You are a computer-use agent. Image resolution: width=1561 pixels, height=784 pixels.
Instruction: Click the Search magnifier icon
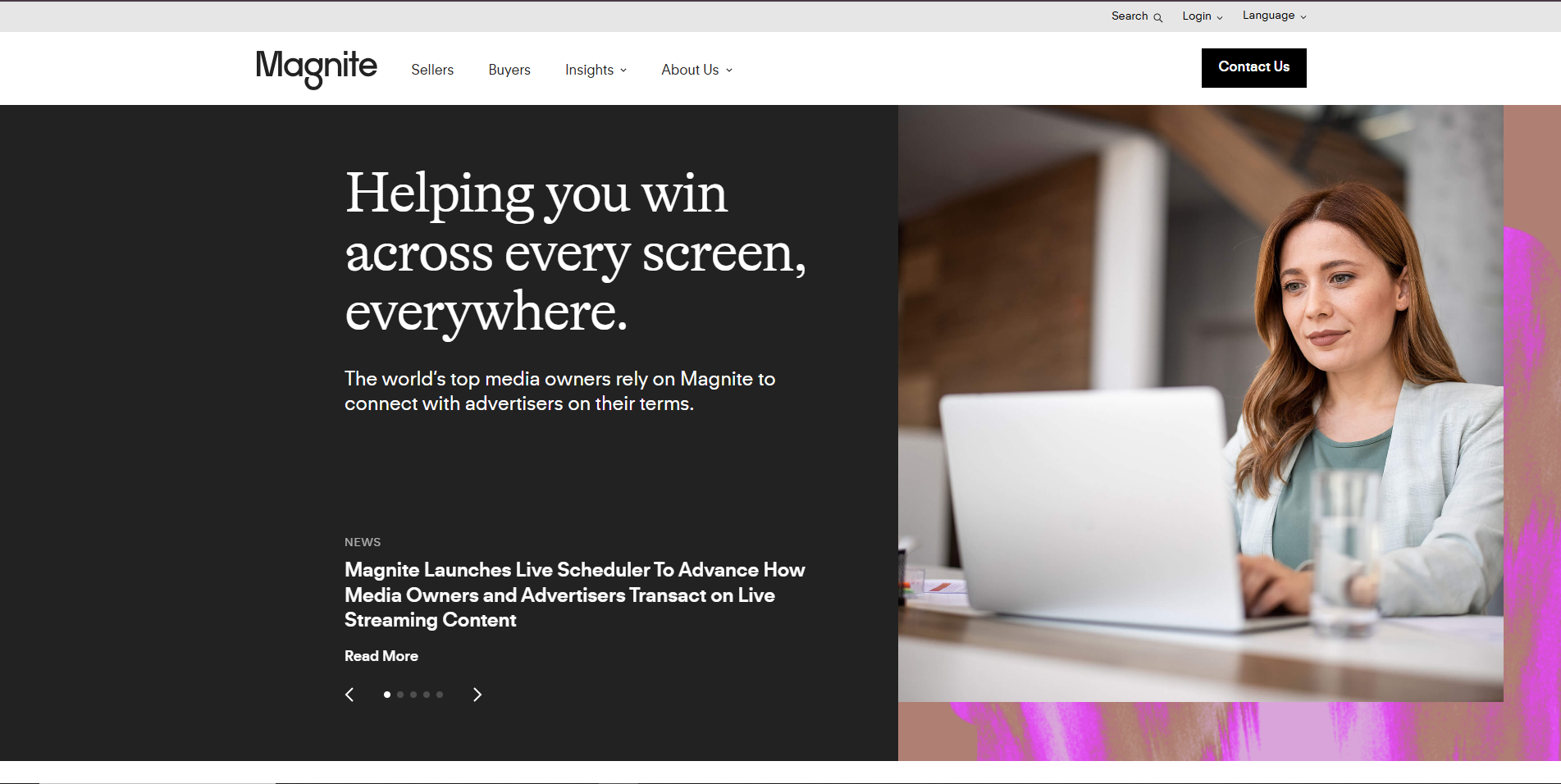(1158, 17)
